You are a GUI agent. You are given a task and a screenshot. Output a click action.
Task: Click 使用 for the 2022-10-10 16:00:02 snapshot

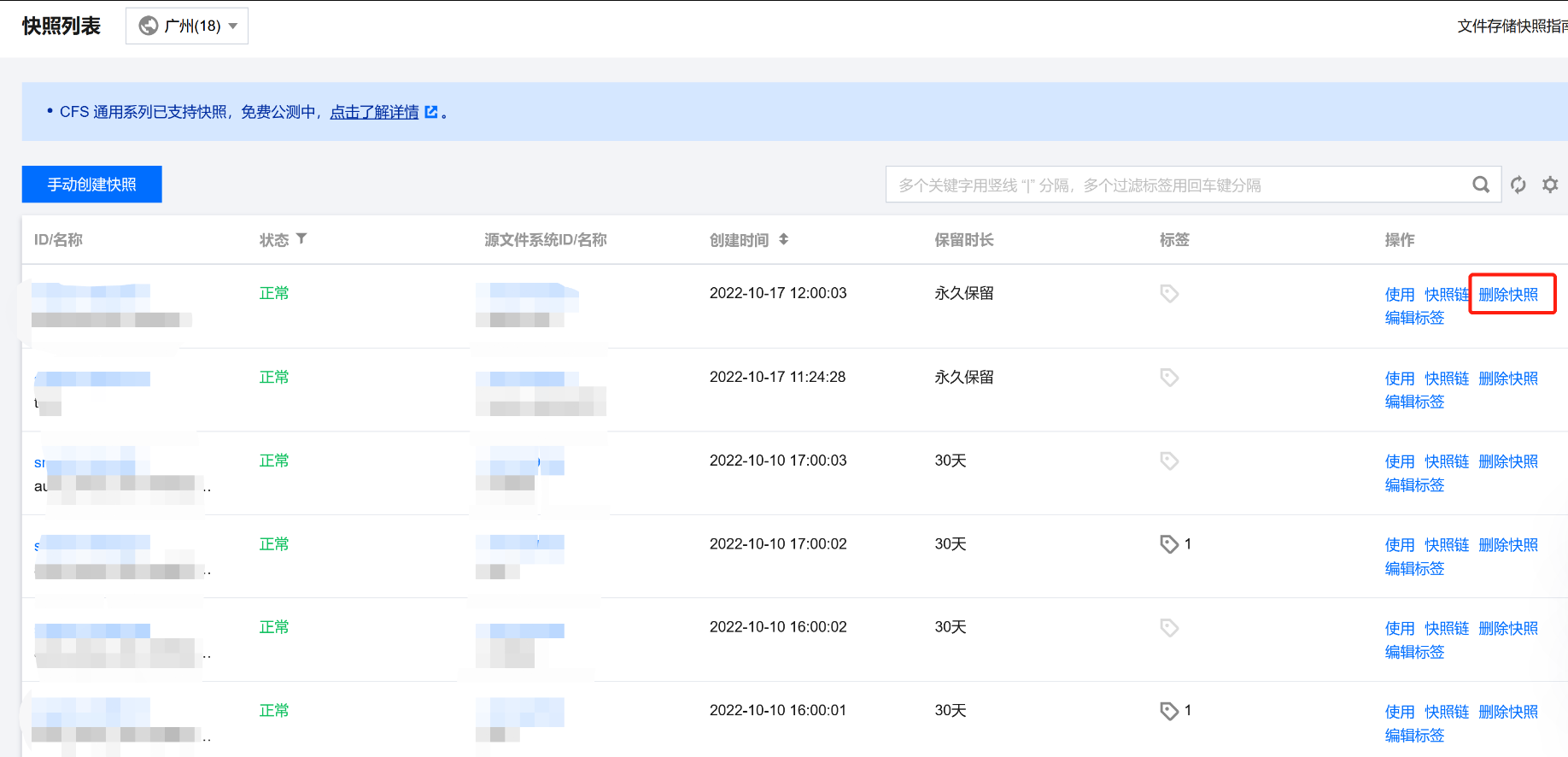(1400, 629)
